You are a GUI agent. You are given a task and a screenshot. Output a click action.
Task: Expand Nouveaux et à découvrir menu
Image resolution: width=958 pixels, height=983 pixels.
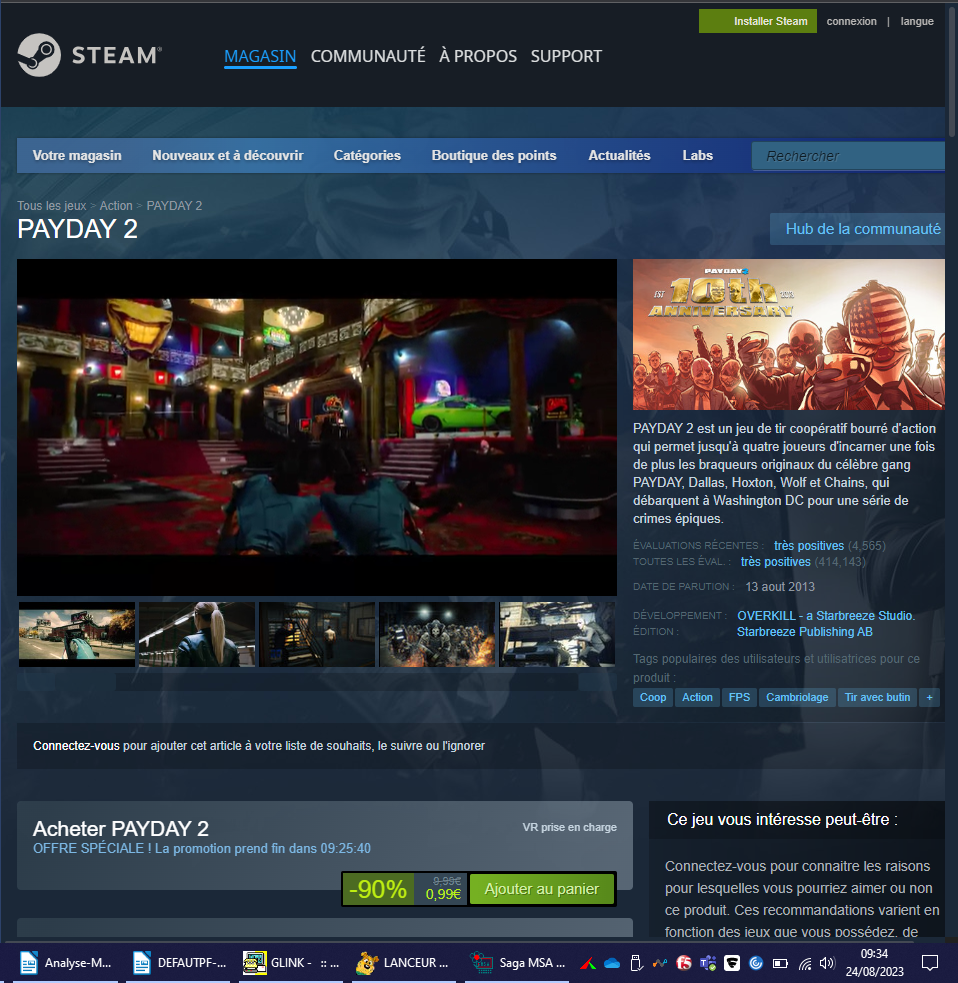pos(228,155)
